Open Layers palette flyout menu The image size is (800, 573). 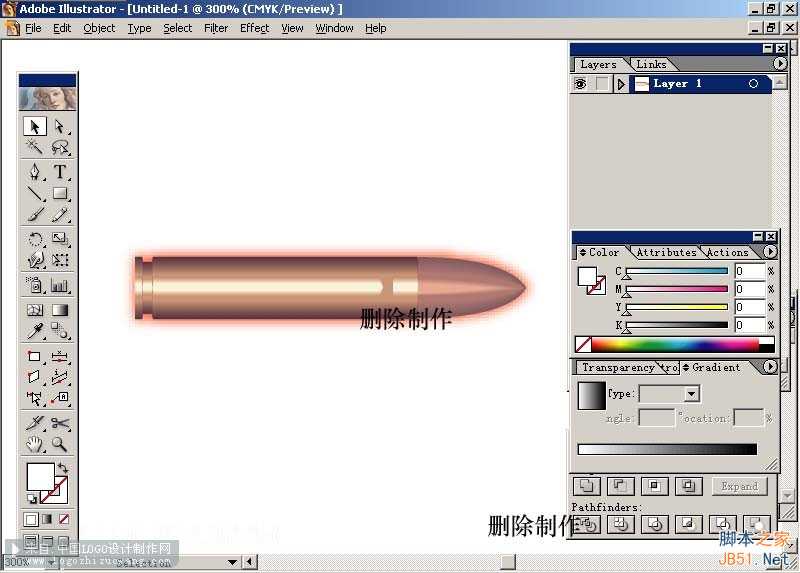(x=780, y=63)
